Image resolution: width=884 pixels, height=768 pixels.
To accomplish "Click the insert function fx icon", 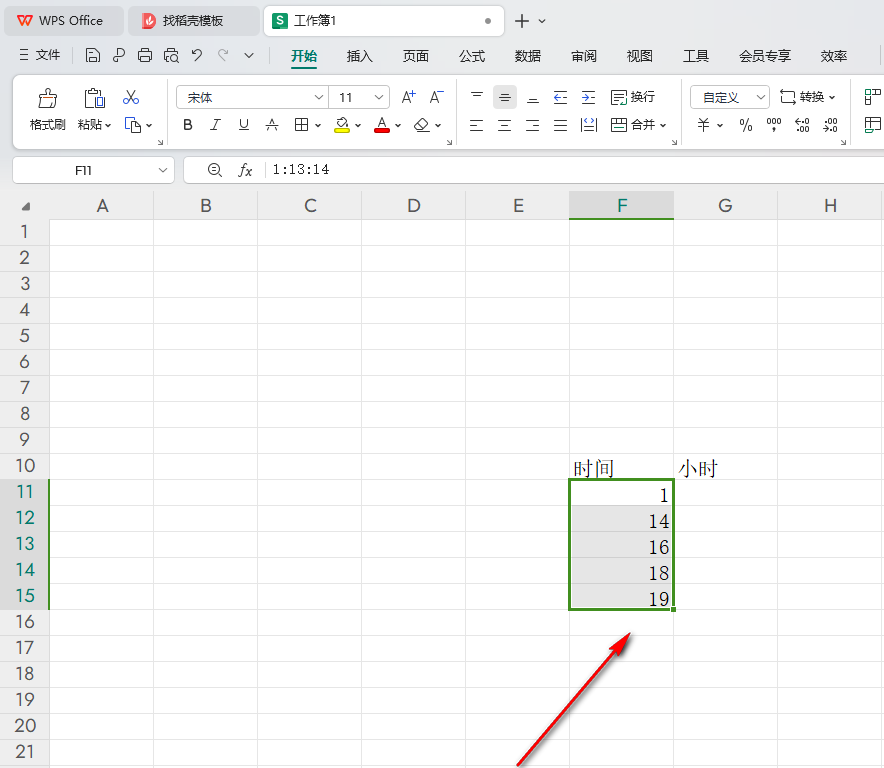I will pyautogui.click(x=245, y=171).
